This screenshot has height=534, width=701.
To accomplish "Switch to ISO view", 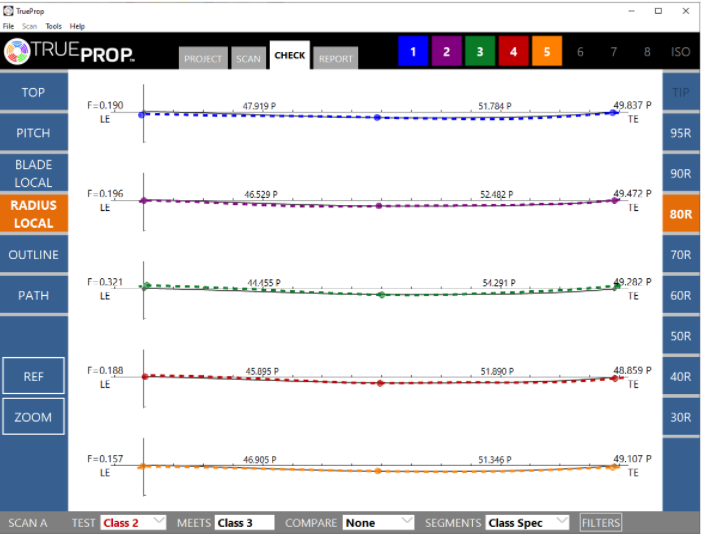I will point(680,52).
